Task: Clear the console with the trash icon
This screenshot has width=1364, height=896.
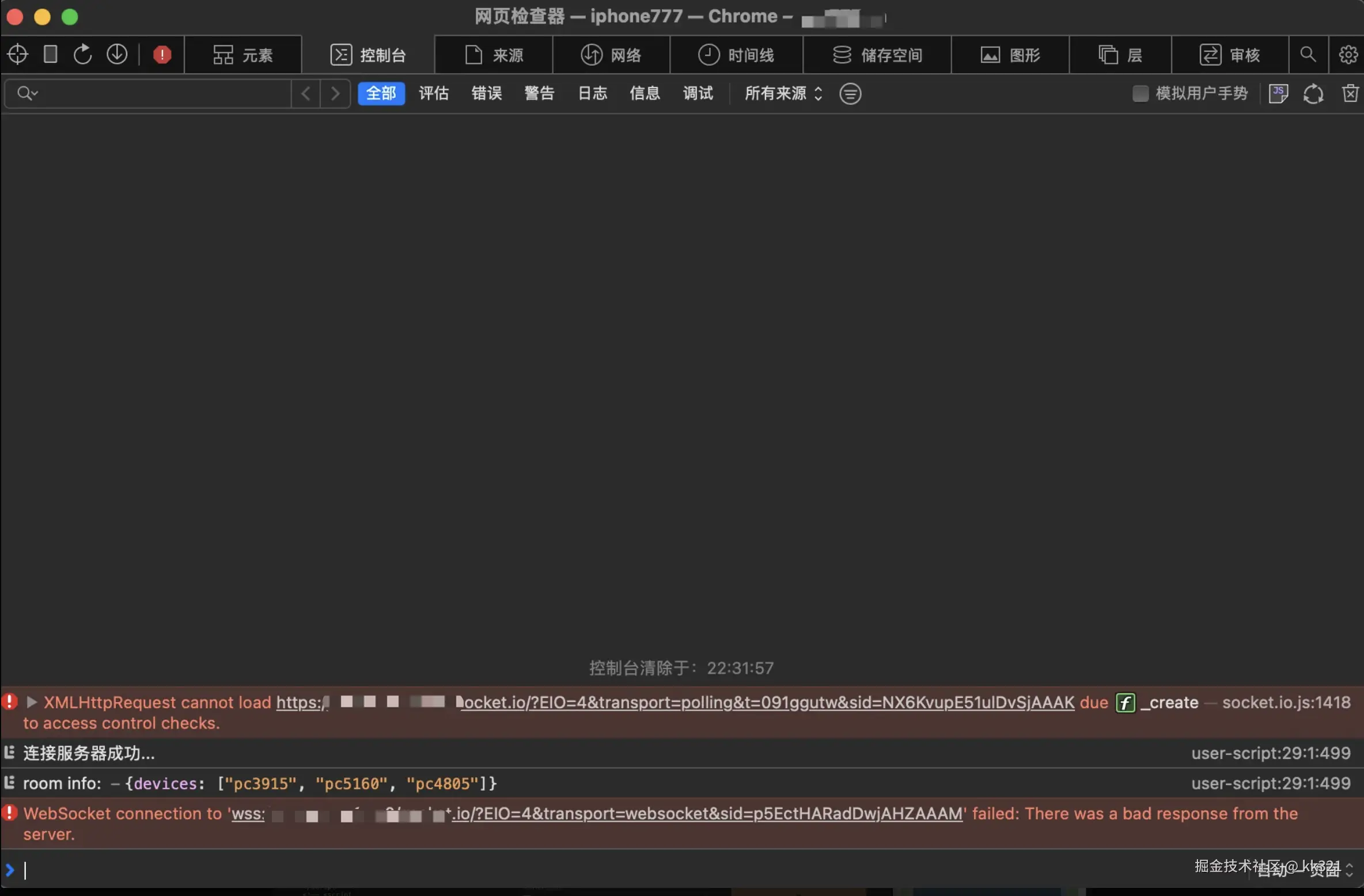Action: point(1350,93)
